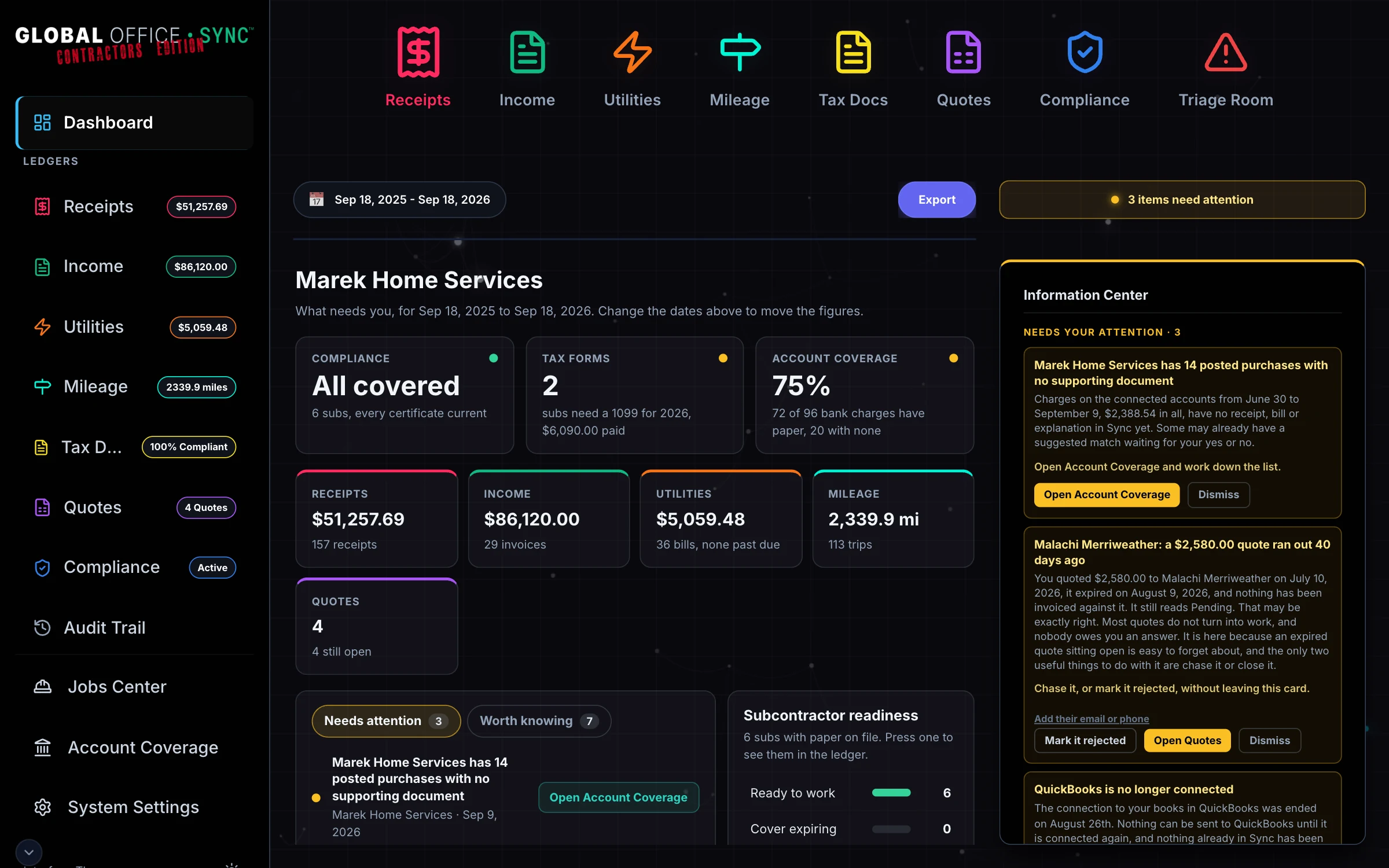Open the Tax Docs icon in top navigation
1389x868 pixels.
[x=853, y=52]
